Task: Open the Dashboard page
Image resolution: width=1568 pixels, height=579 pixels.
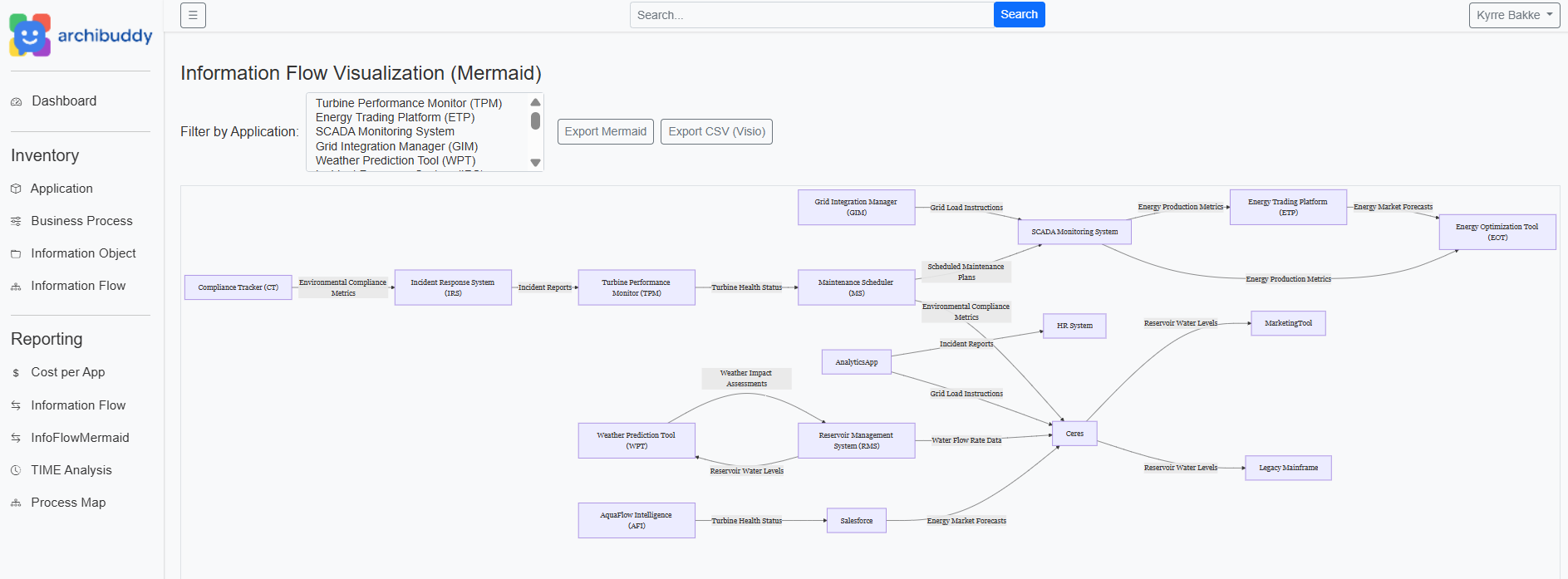Action: (x=64, y=101)
